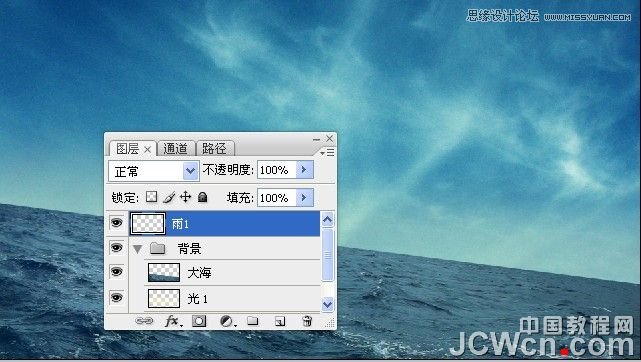Lock image pixels with brush icon
Screen dimensions: 641x362
coord(169,197)
